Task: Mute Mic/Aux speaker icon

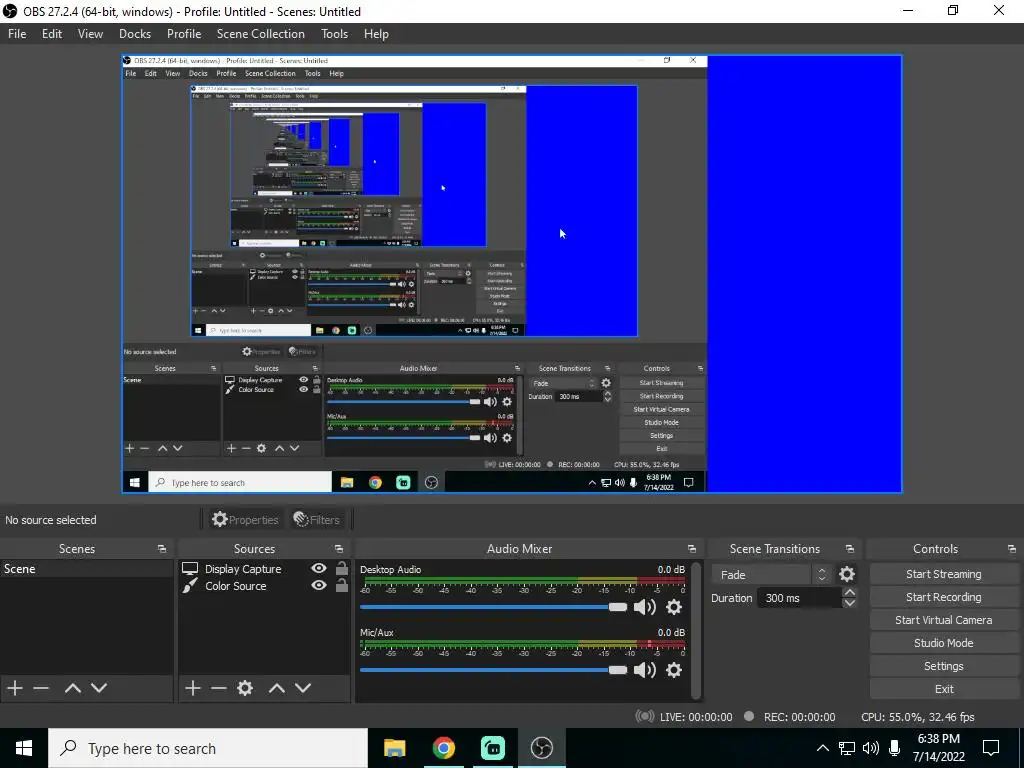Action: (645, 670)
